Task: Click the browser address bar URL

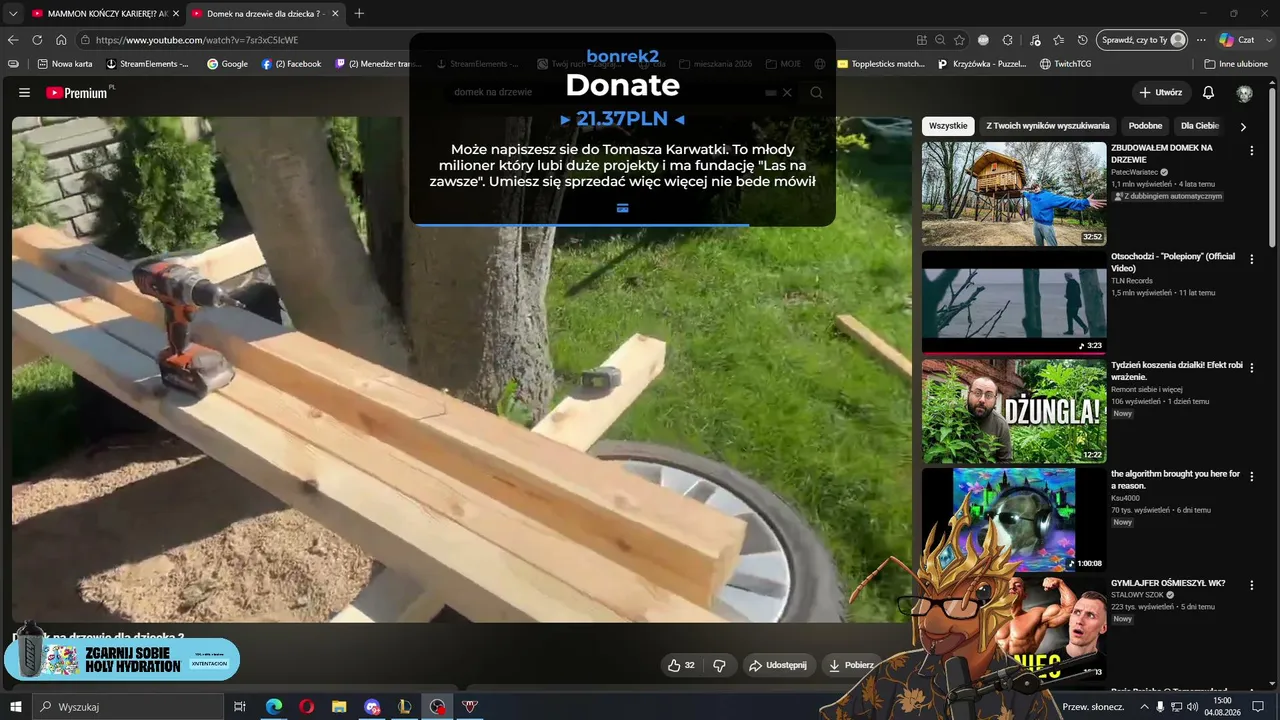Action: click(197, 40)
